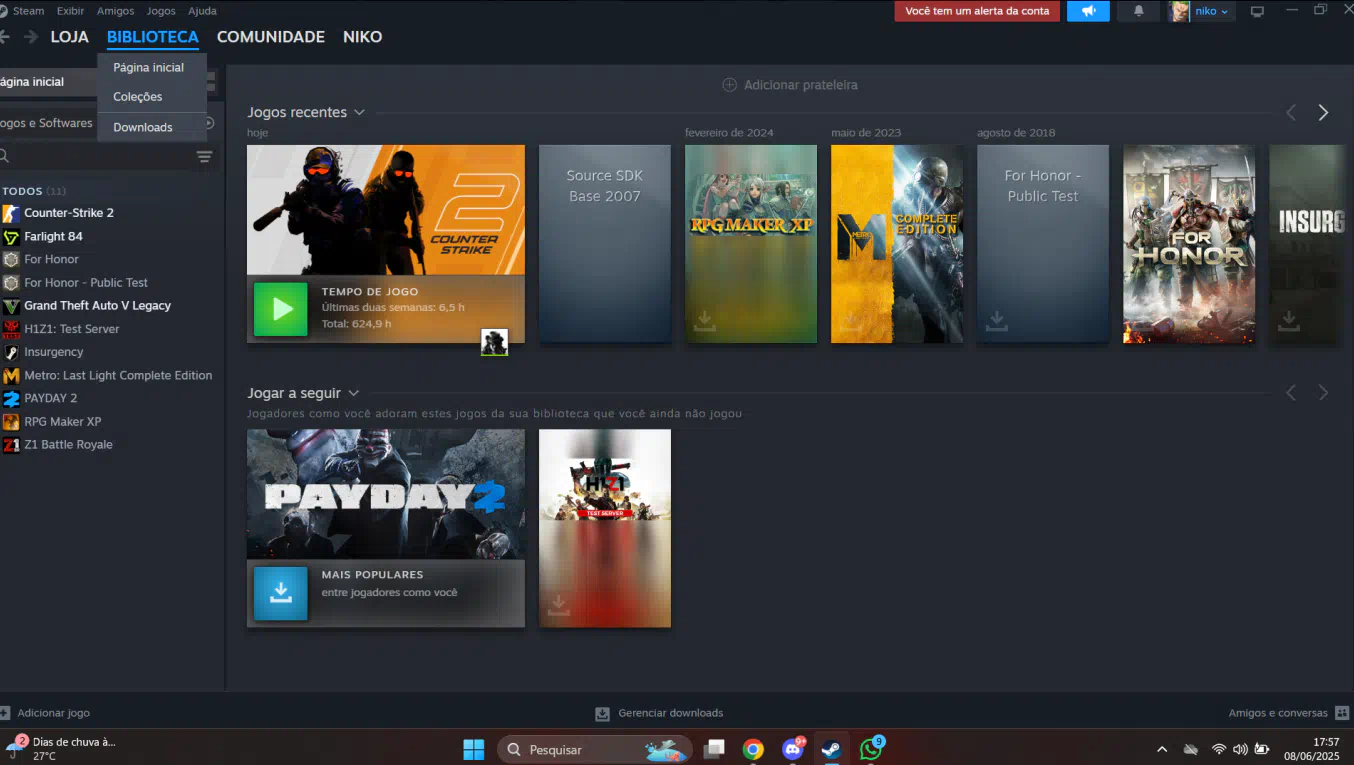Click the PAYDAY 2 icon in sidebar
Image resolution: width=1354 pixels, height=765 pixels.
pyautogui.click(x=11, y=398)
